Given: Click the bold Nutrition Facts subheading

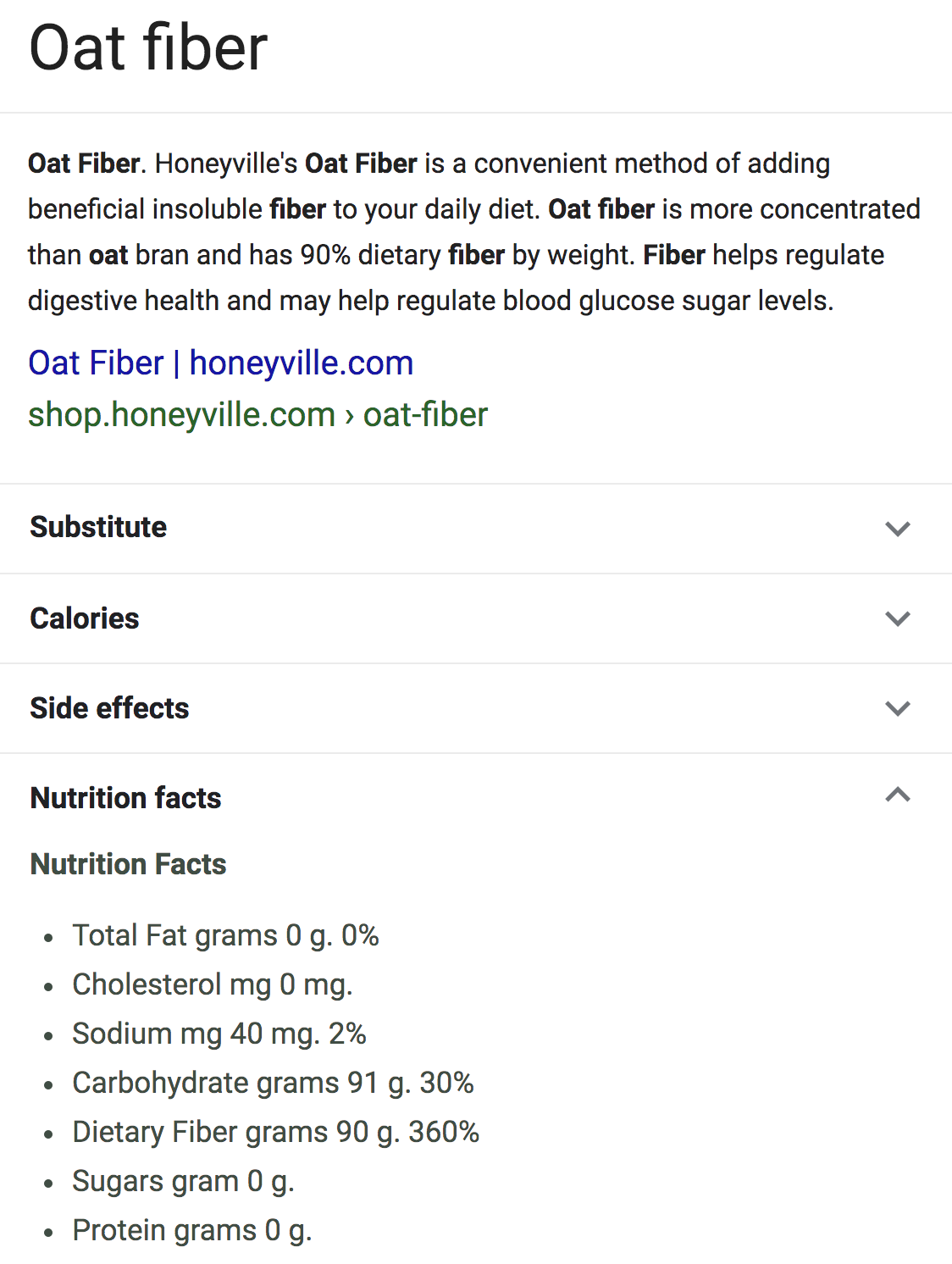Looking at the screenshot, I should 128,864.
